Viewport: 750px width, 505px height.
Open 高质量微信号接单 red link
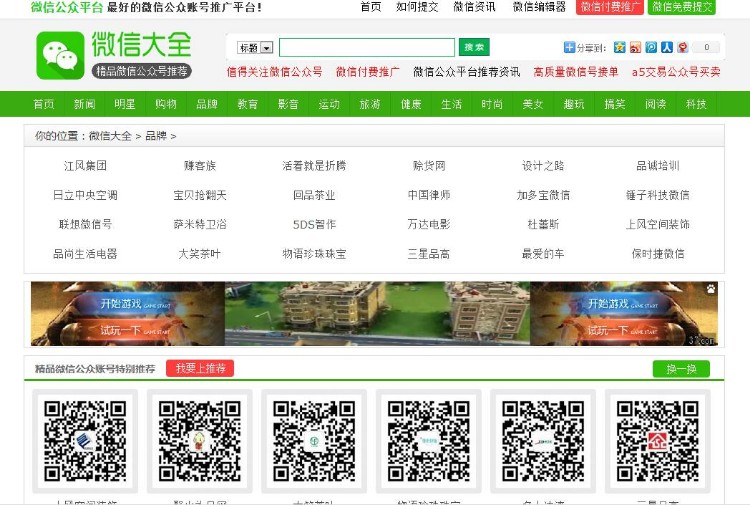point(576,72)
